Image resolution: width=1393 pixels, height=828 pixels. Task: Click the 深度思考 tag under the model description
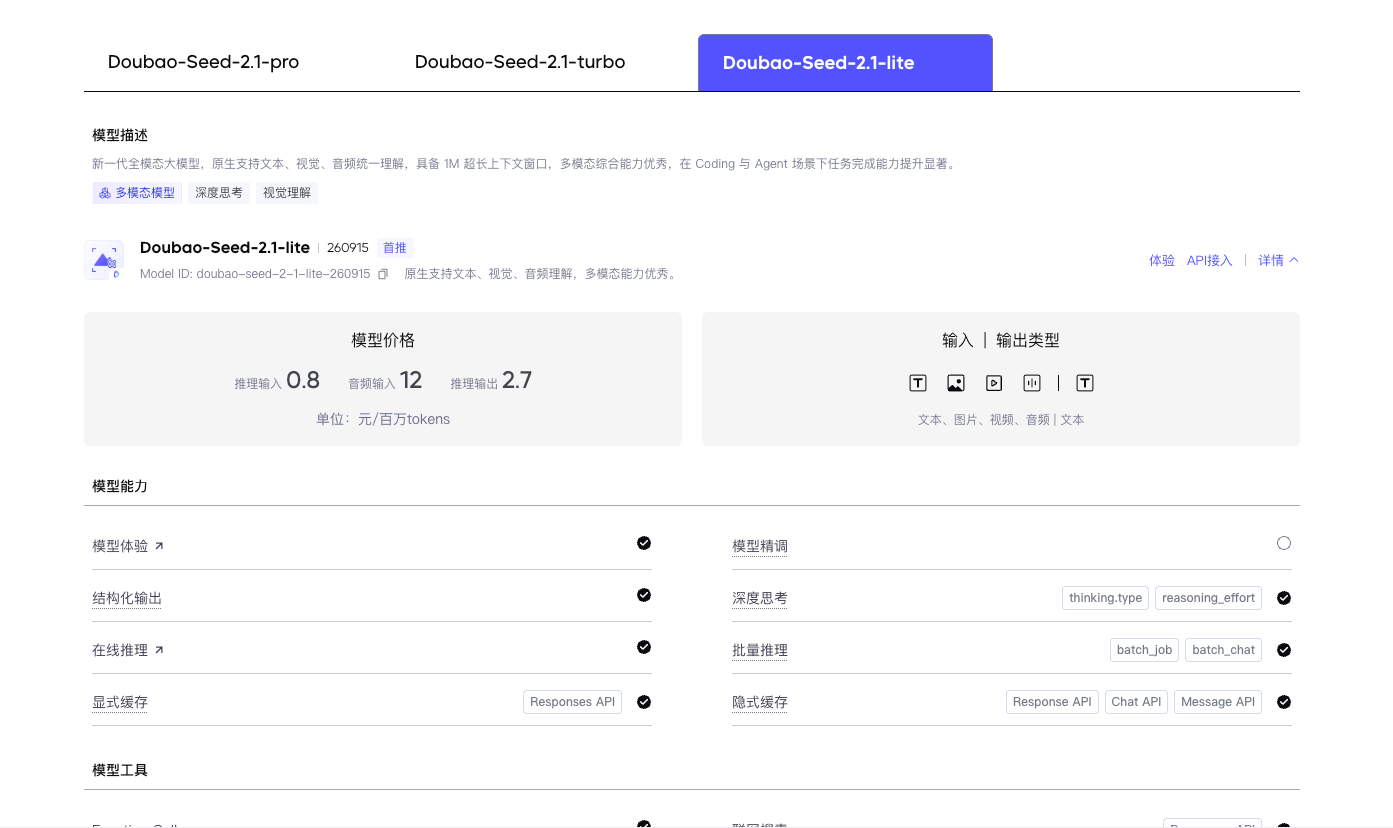[219, 193]
